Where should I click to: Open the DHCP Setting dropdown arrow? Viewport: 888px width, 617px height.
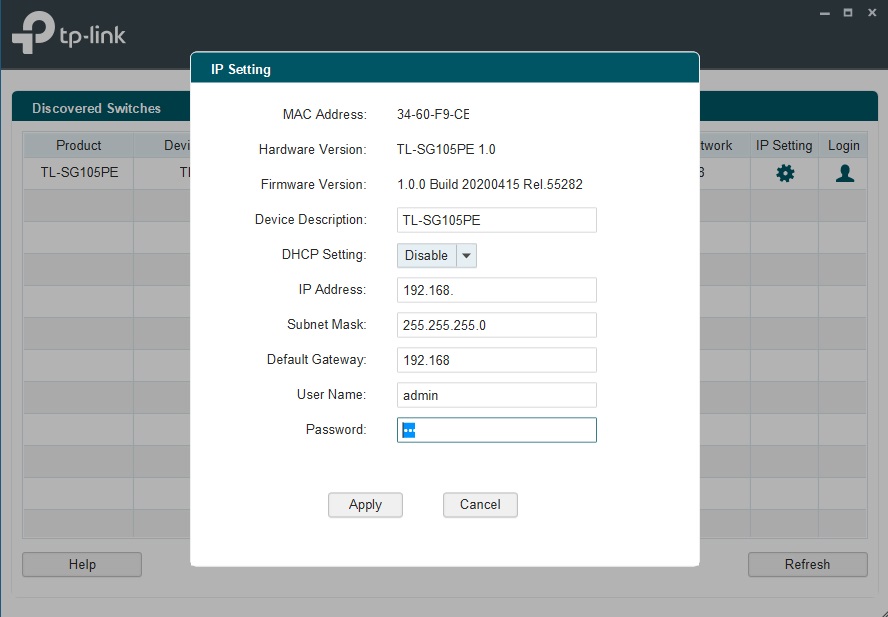coord(466,256)
